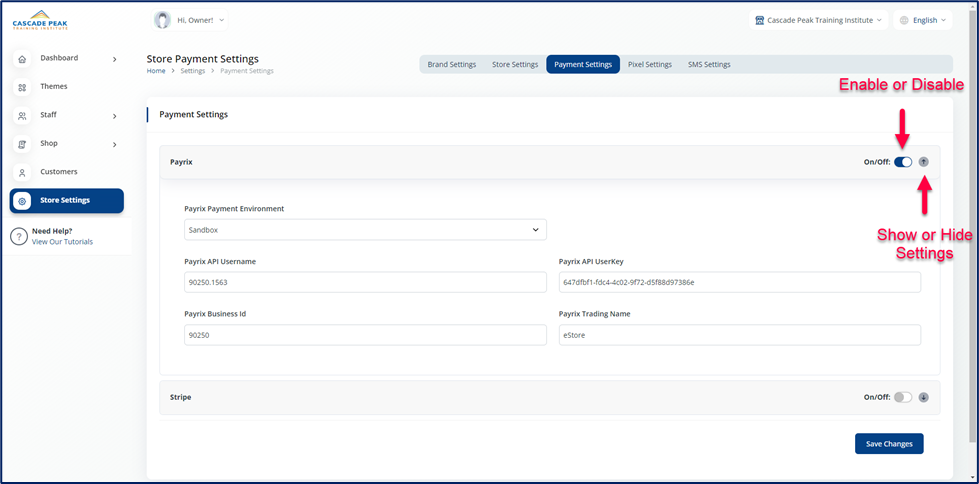Open the View Our Tutorials link
Image resolution: width=979 pixels, height=484 pixels.
click(62, 242)
